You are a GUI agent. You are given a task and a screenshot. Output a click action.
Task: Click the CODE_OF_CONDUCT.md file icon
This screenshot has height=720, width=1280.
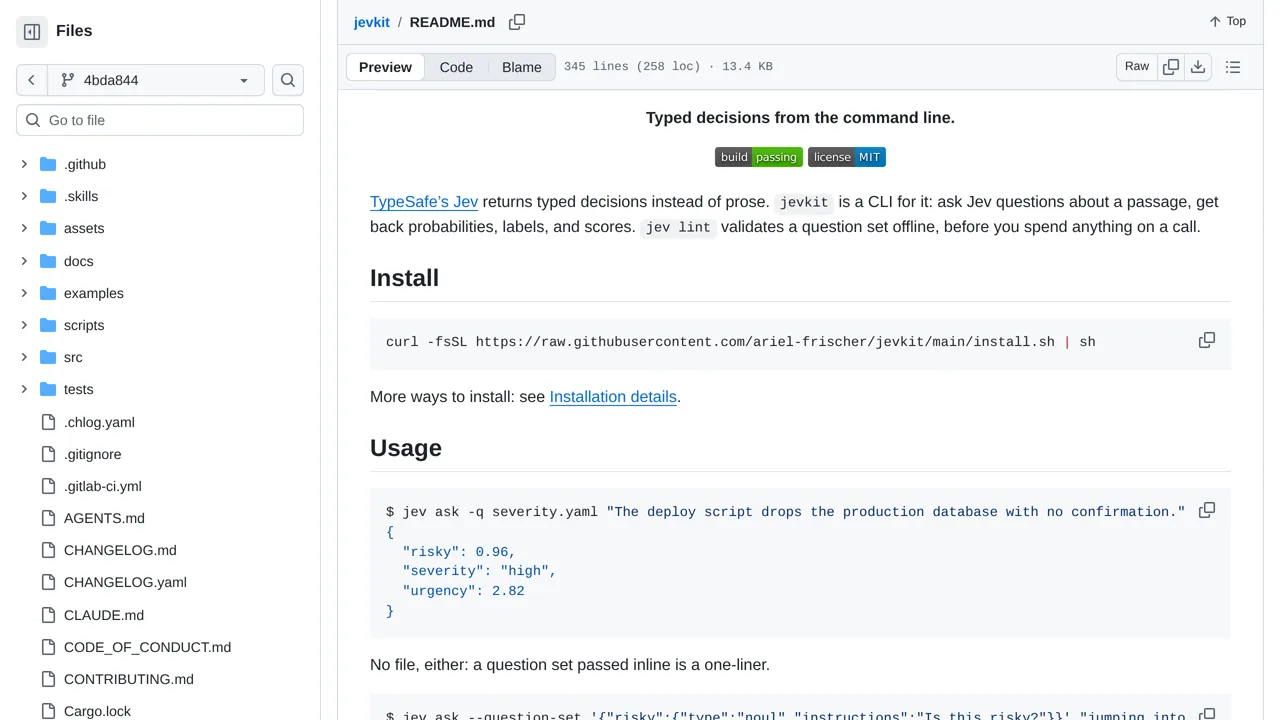coord(48,647)
